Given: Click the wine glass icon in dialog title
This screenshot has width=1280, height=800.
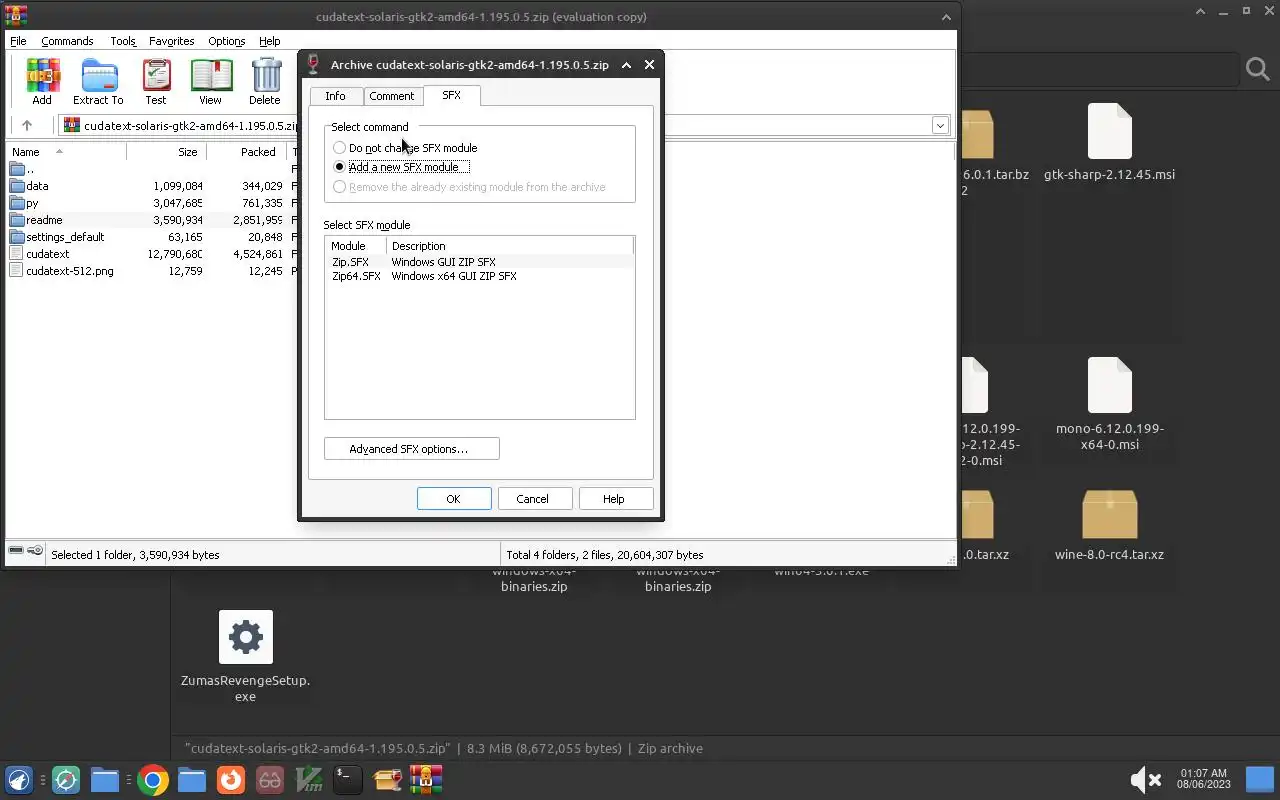Looking at the screenshot, I should (314, 64).
